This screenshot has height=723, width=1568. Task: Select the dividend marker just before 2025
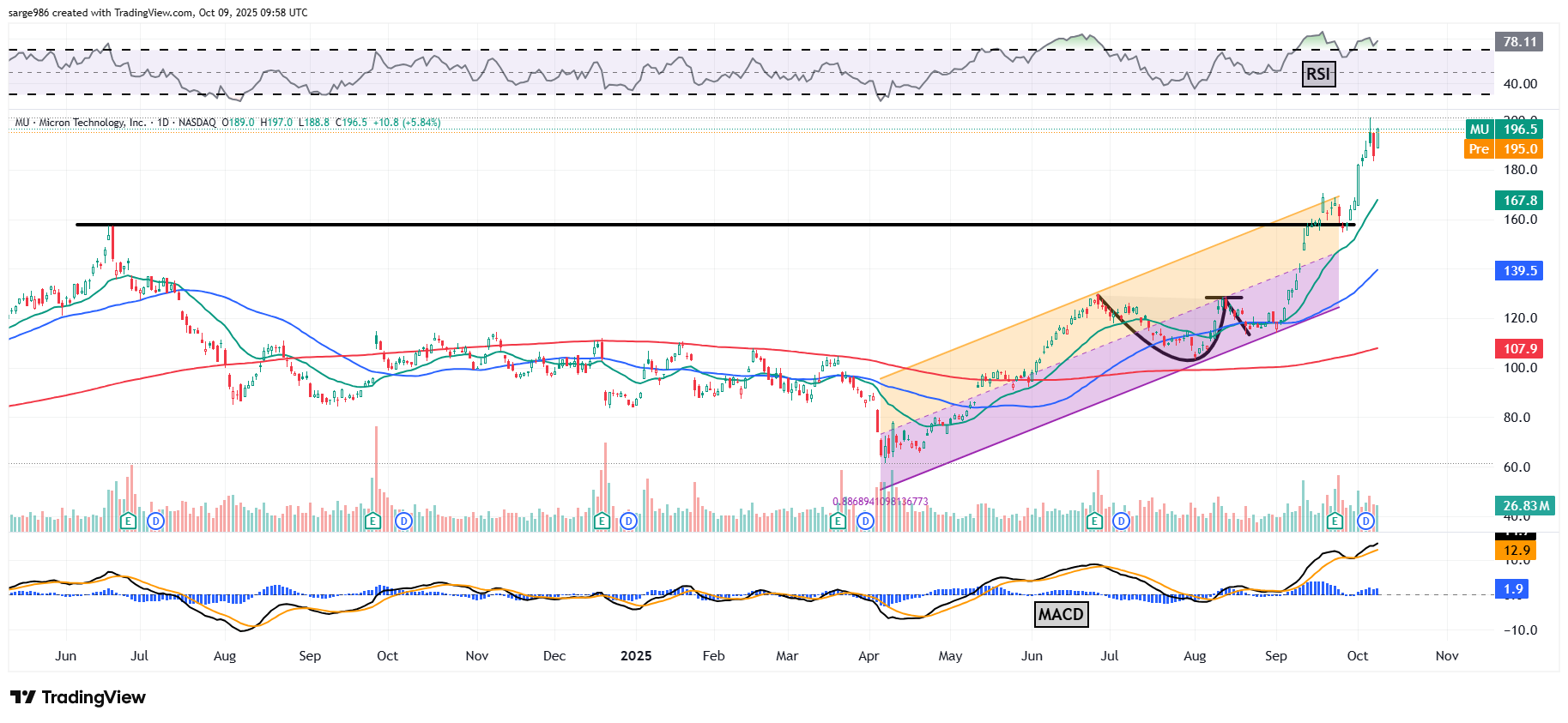point(629,521)
